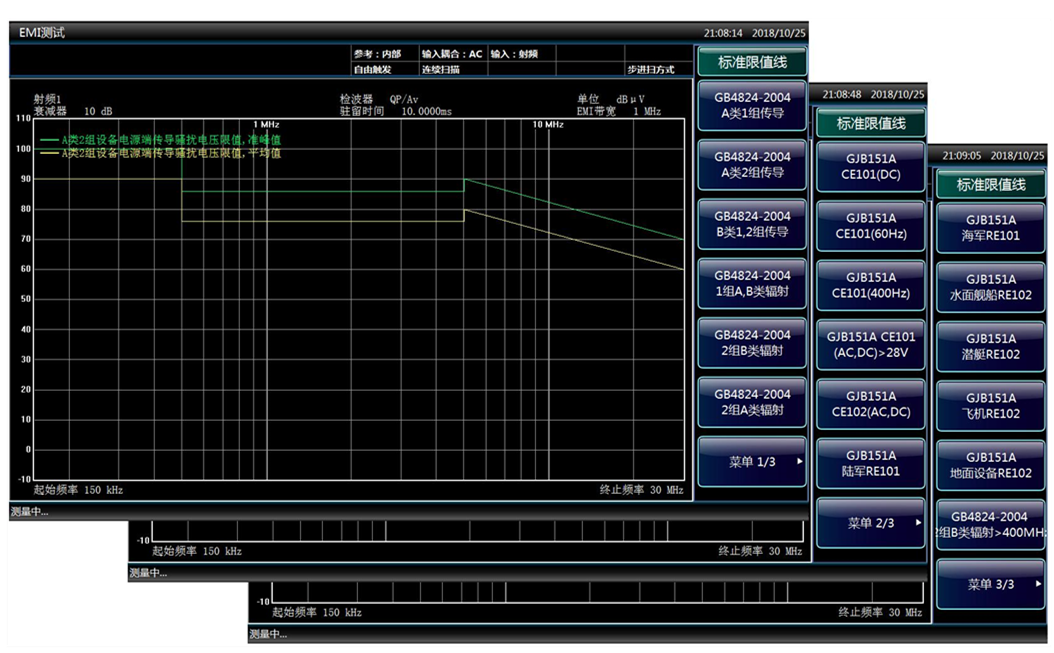Choose GJB151A 潜艇RE102 softkey
Image resolution: width=1054 pixels, height=653 pixels.
point(990,346)
